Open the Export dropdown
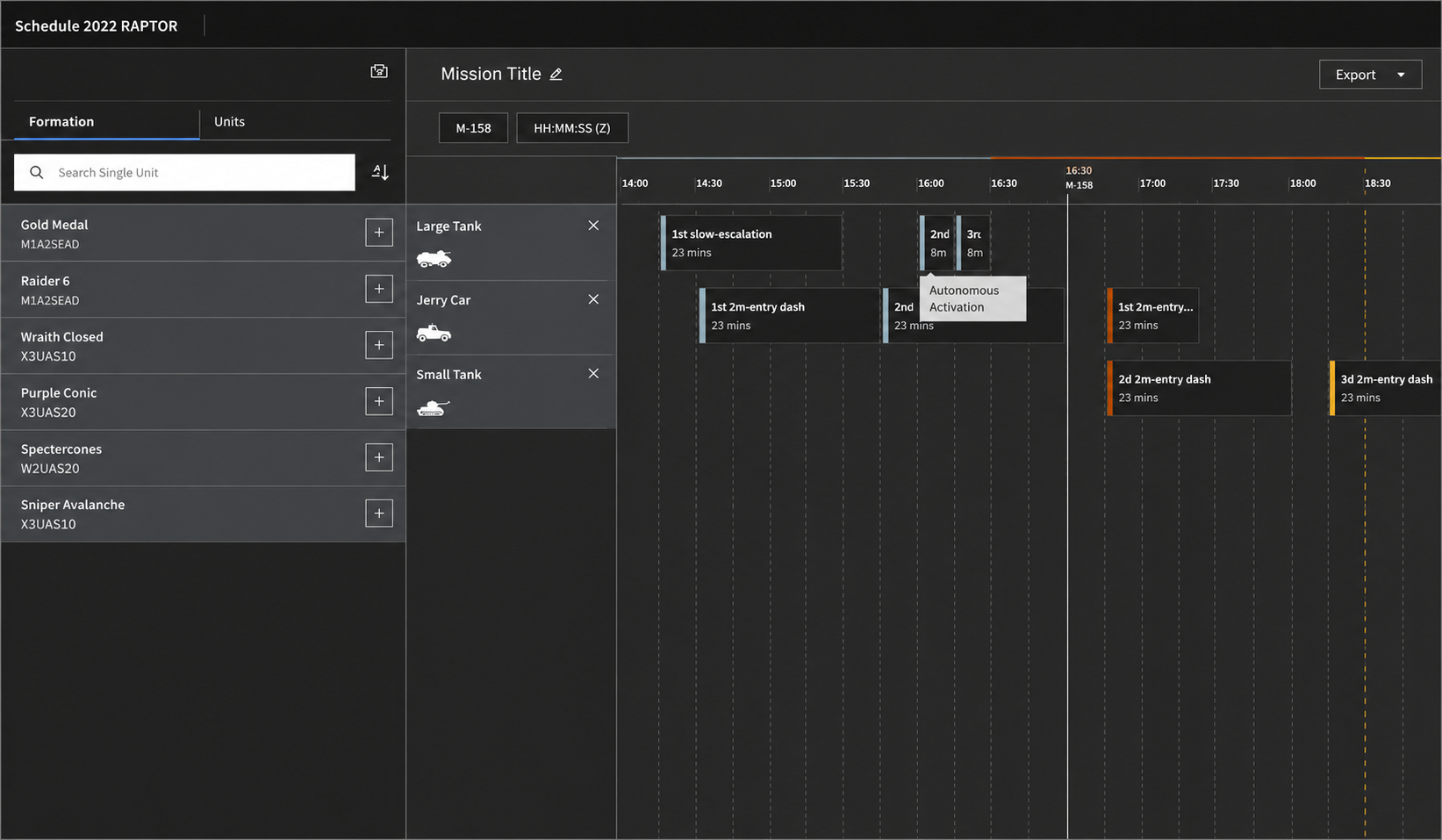This screenshot has height=840, width=1442. coord(1370,75)
